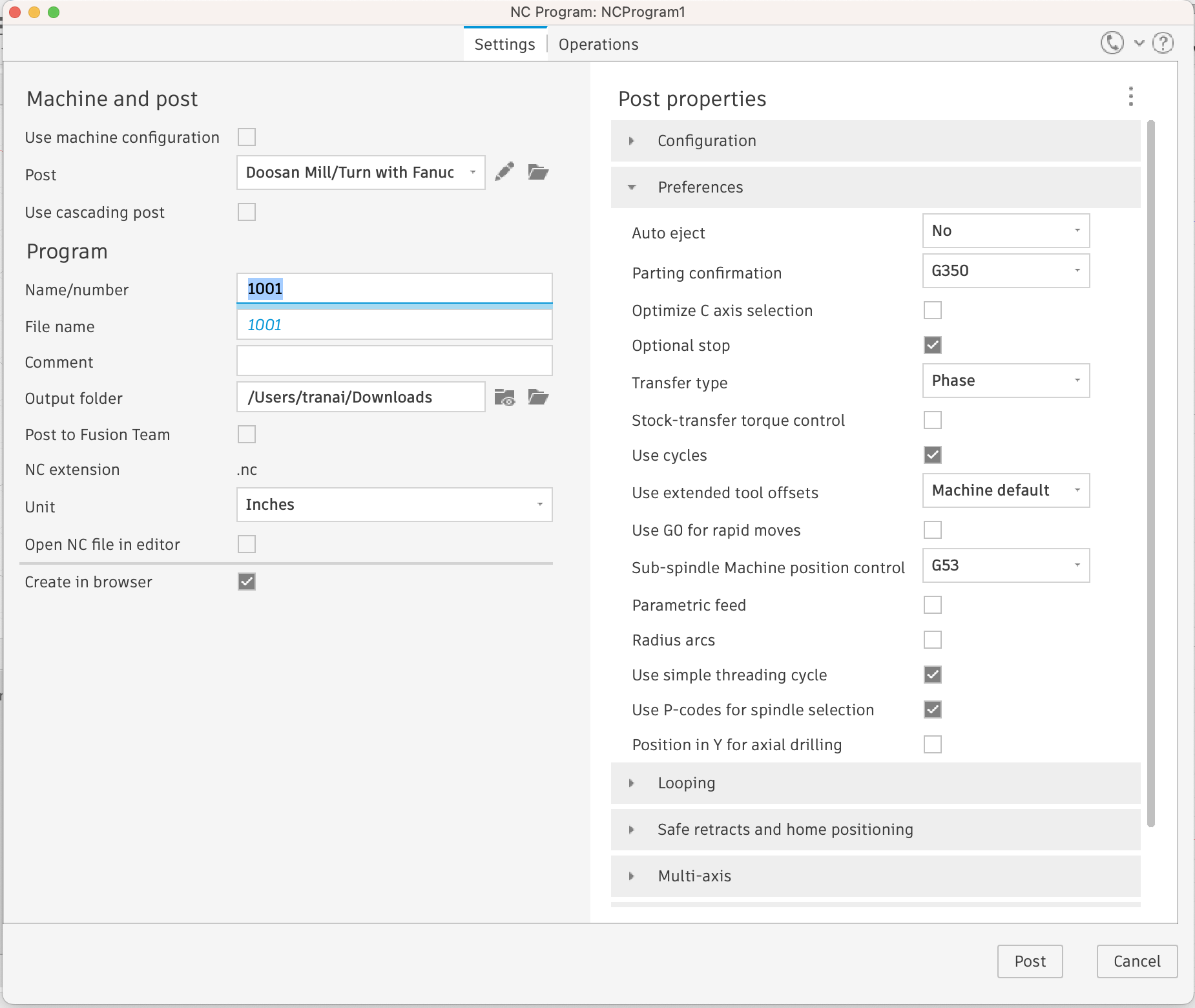This screenshot has width=1195, height=1008.
Task: Click the Post button
Action: 1029,961
